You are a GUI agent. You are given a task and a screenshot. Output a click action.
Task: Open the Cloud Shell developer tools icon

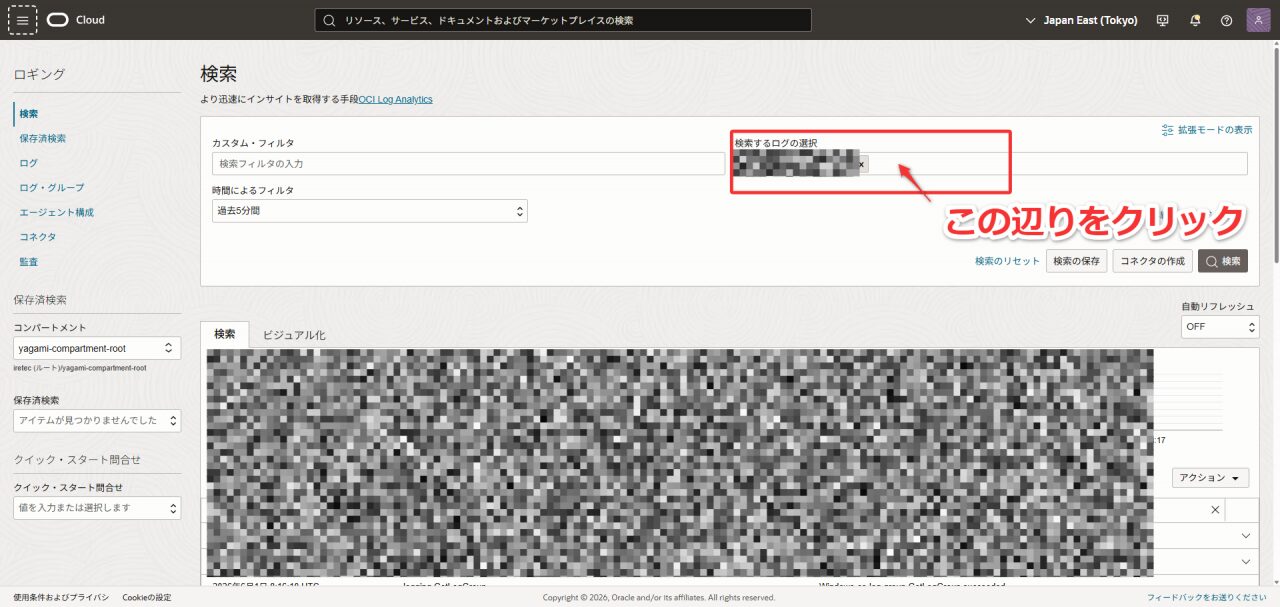(1162, 20)
